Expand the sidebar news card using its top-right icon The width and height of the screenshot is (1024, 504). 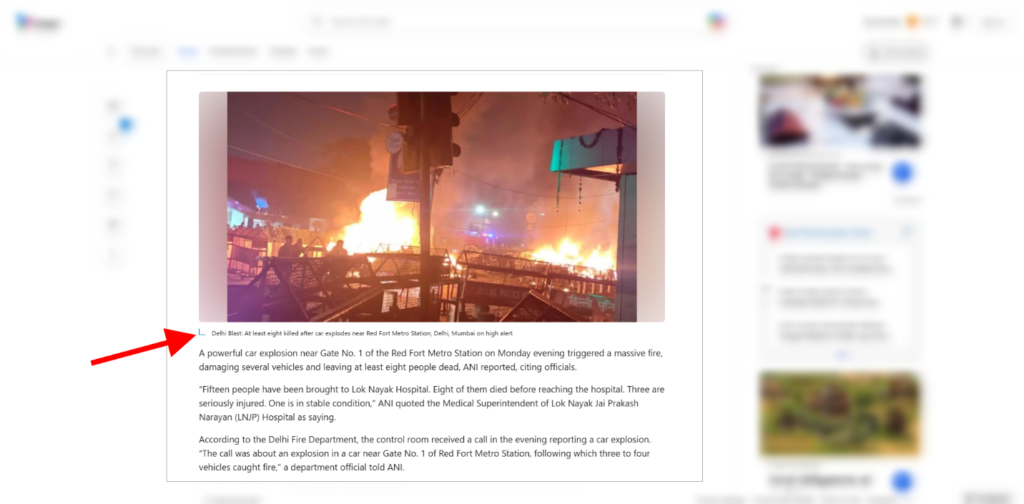point(907,232)
